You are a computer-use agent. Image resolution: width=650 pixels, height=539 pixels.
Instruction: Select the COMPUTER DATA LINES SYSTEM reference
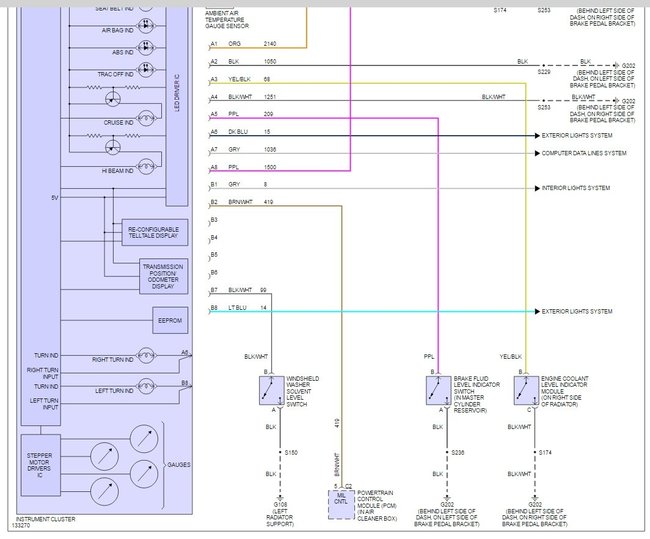(584, 153)
